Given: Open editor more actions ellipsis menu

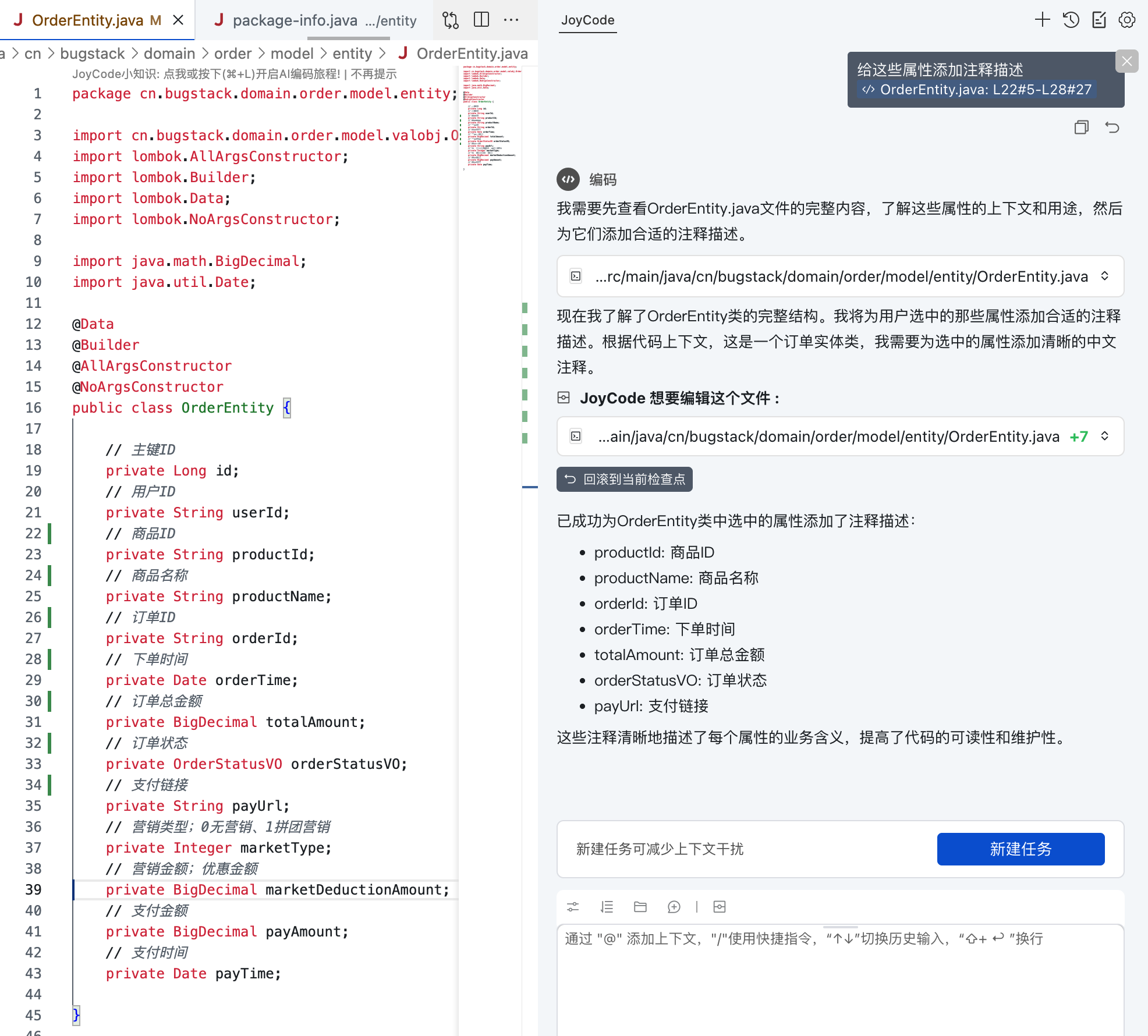Looking at the screenshot, I should (511, 20).
